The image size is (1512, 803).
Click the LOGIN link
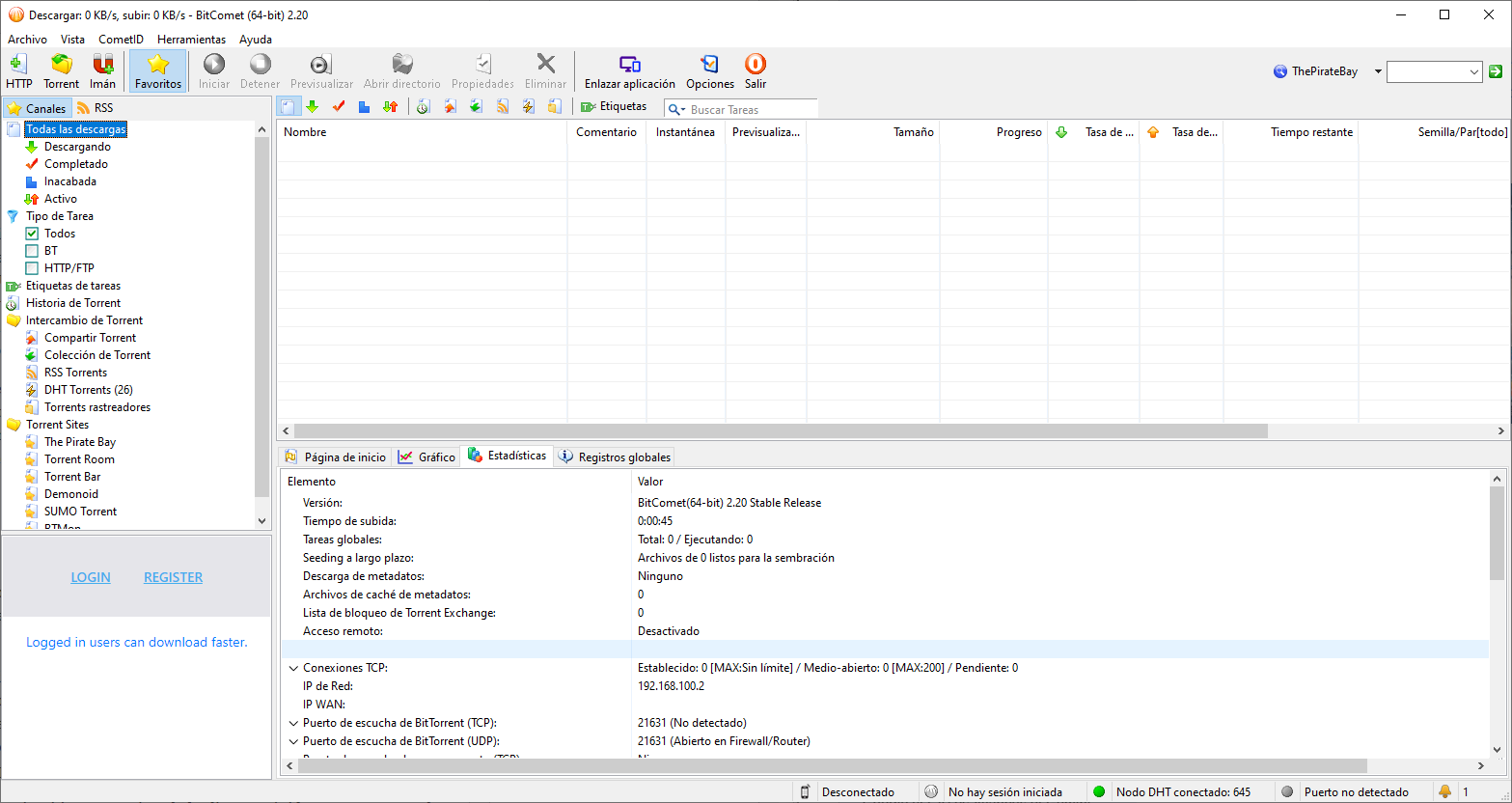[x=91, y=577]
